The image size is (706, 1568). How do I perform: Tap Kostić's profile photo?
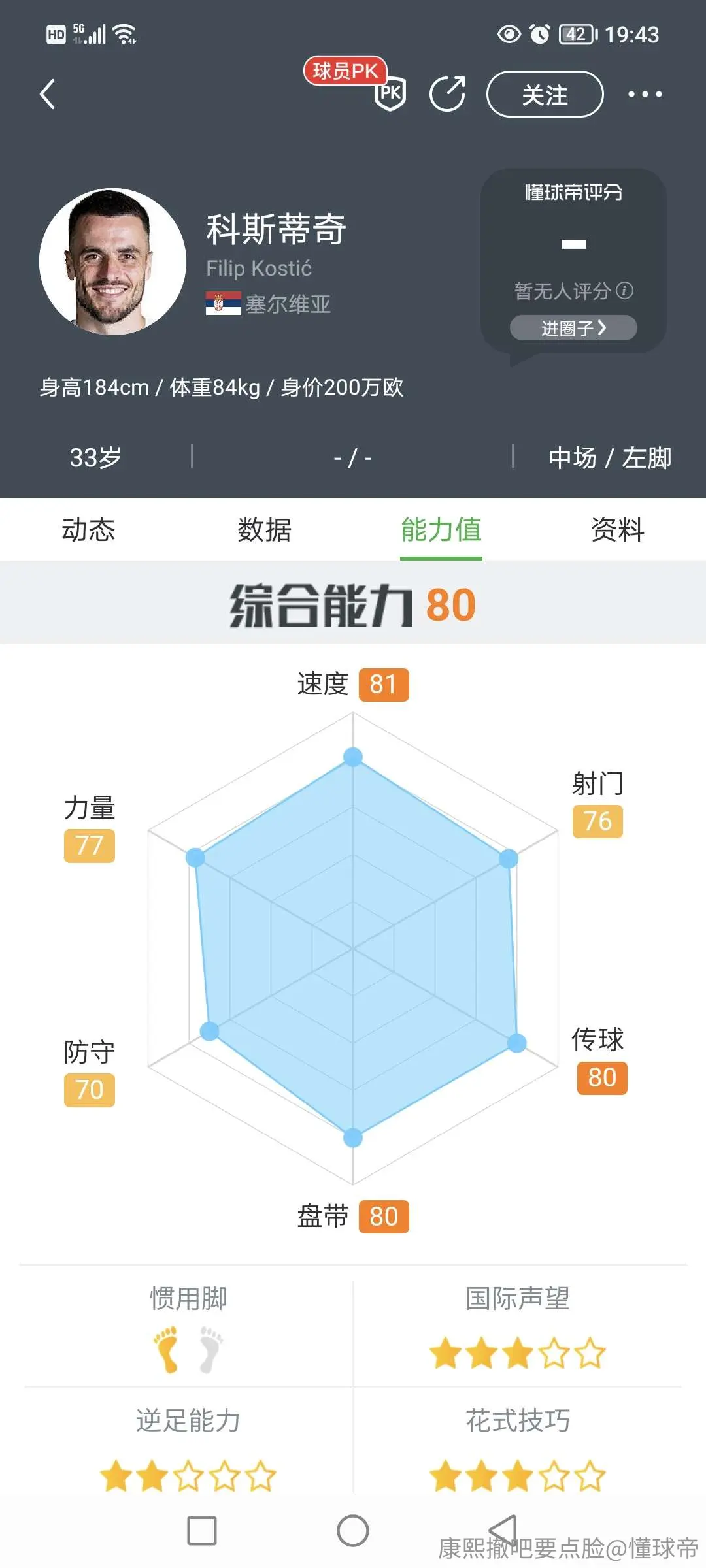112,262
